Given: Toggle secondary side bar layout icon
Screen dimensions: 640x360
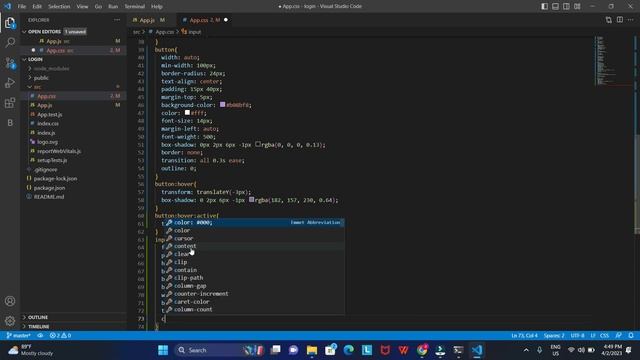Looking at the screenshot, I should point(566,7).
